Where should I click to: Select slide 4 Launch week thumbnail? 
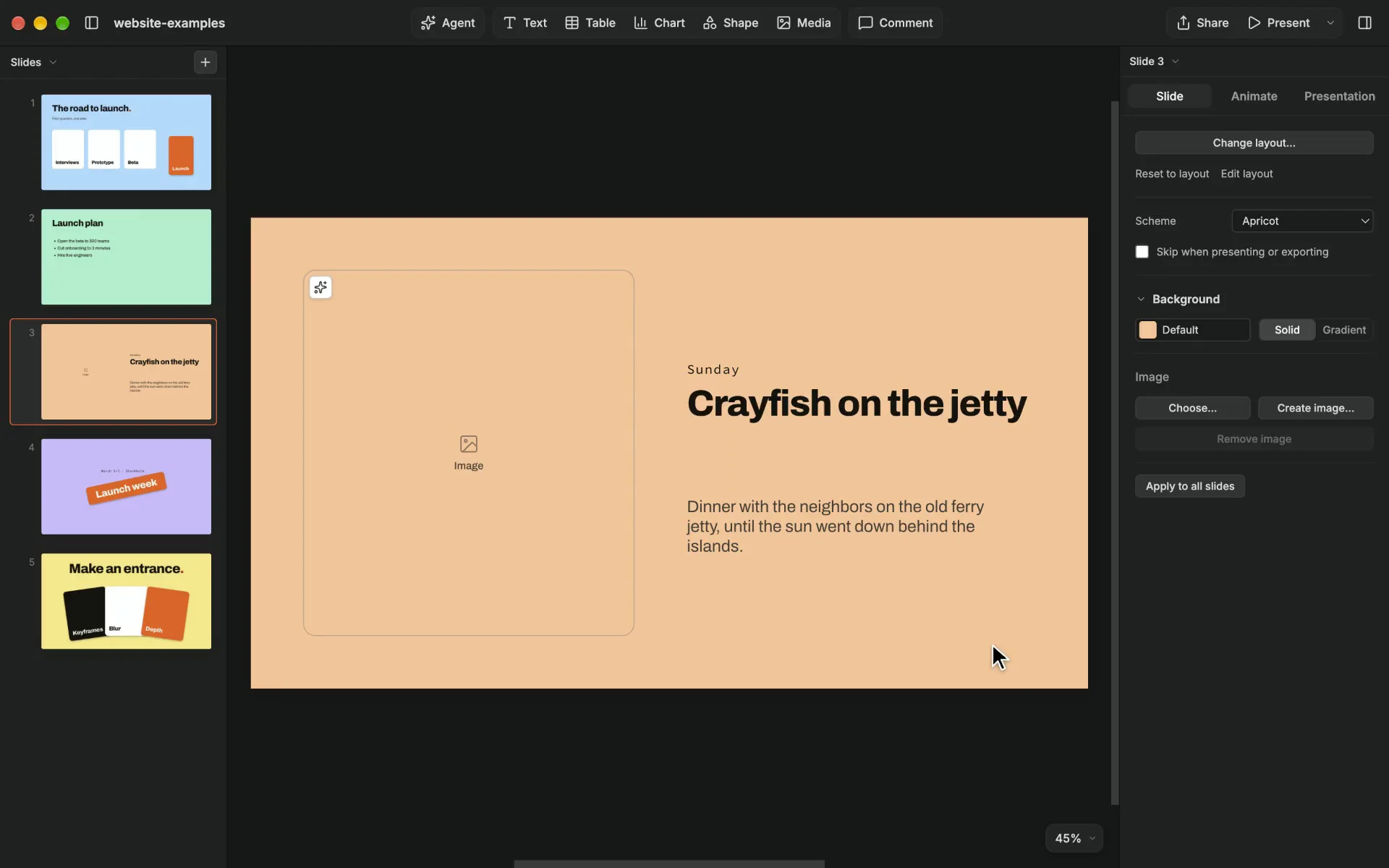click(x=126, y=487)
